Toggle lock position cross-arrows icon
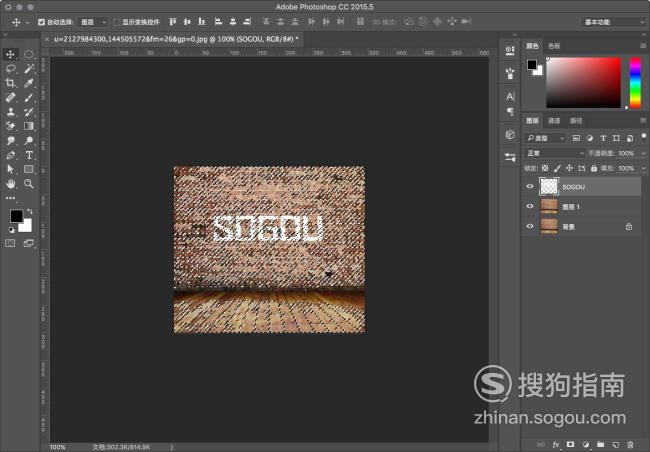This screenshot has height=452, width=650. click(569, 168)
